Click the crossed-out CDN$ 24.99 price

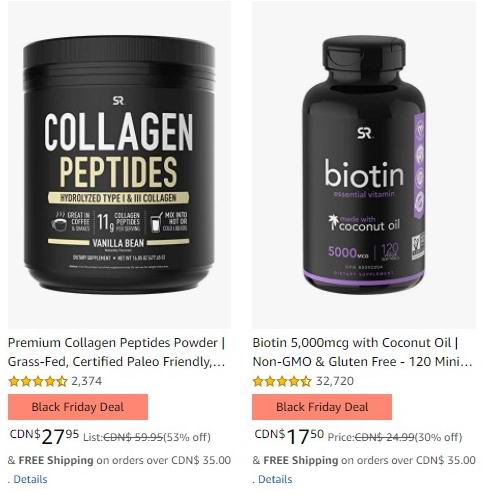(384, 437)
